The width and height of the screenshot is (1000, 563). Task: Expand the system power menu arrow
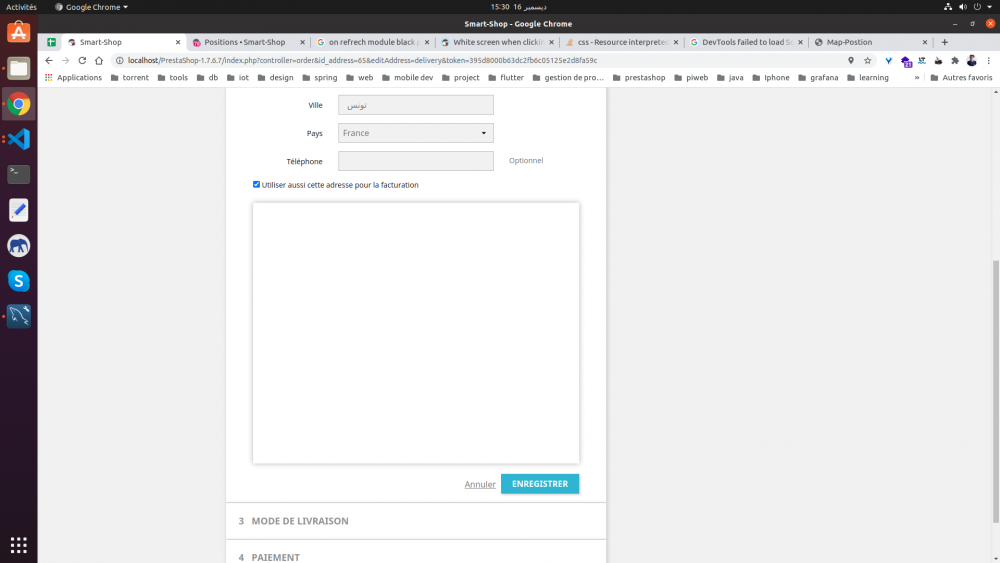point(990,7)
